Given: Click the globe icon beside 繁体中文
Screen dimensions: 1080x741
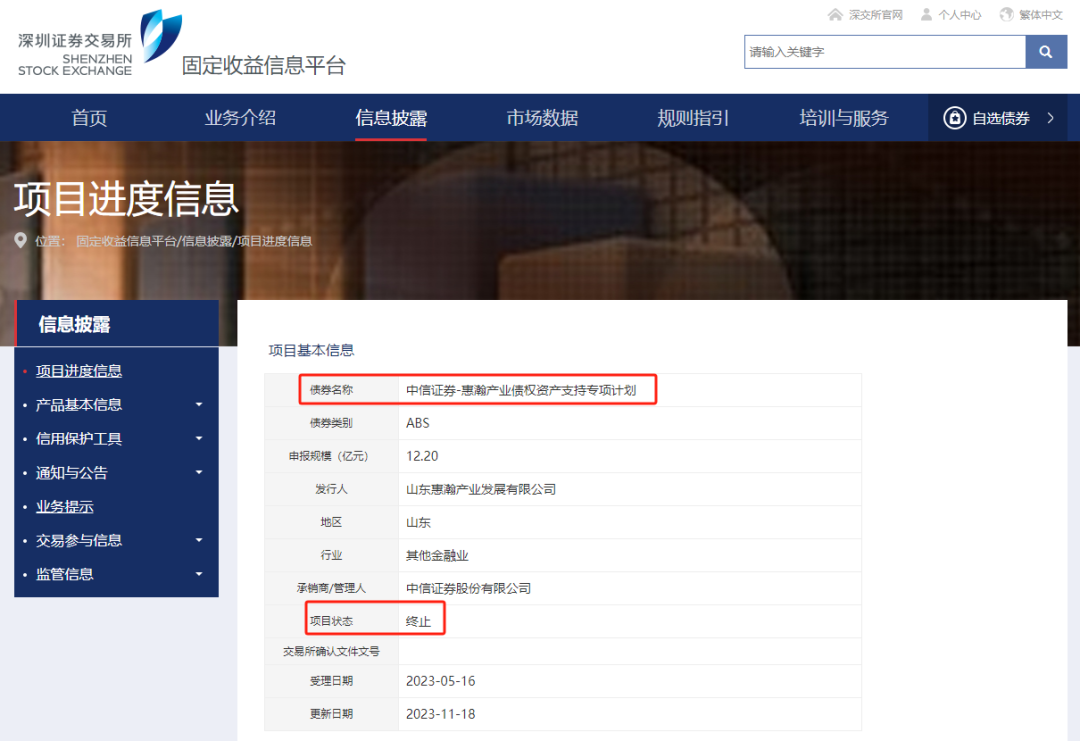Looking at the screenshot, I should pos(1006,14).
